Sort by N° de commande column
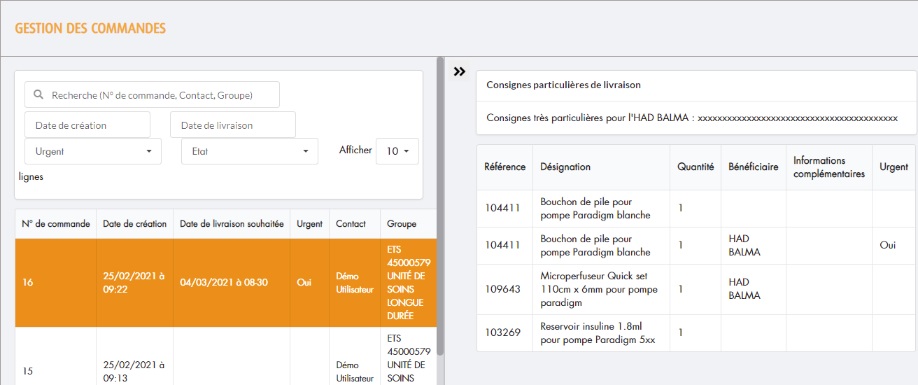 coord(56,224)
